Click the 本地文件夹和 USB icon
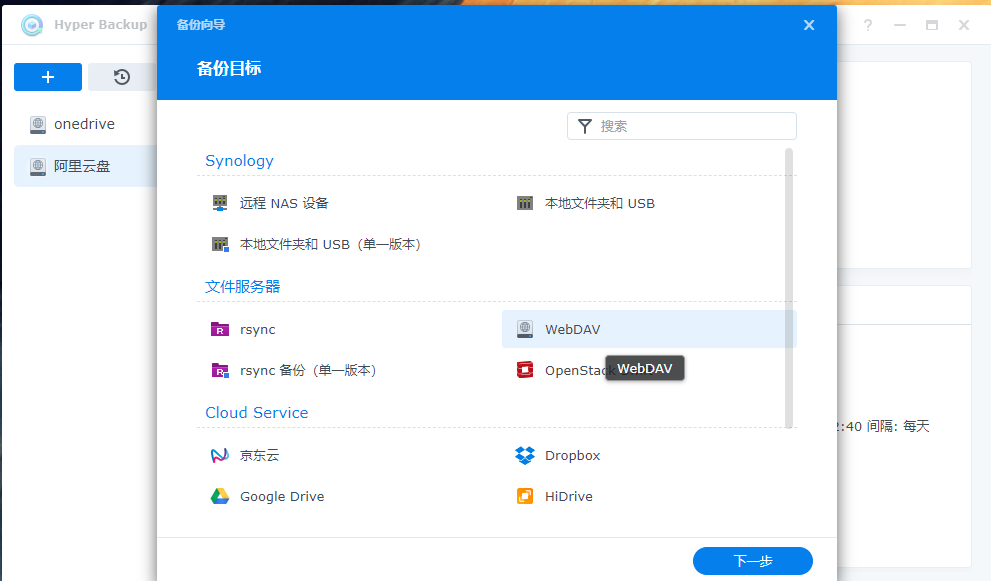 click(x=525, y=203)
